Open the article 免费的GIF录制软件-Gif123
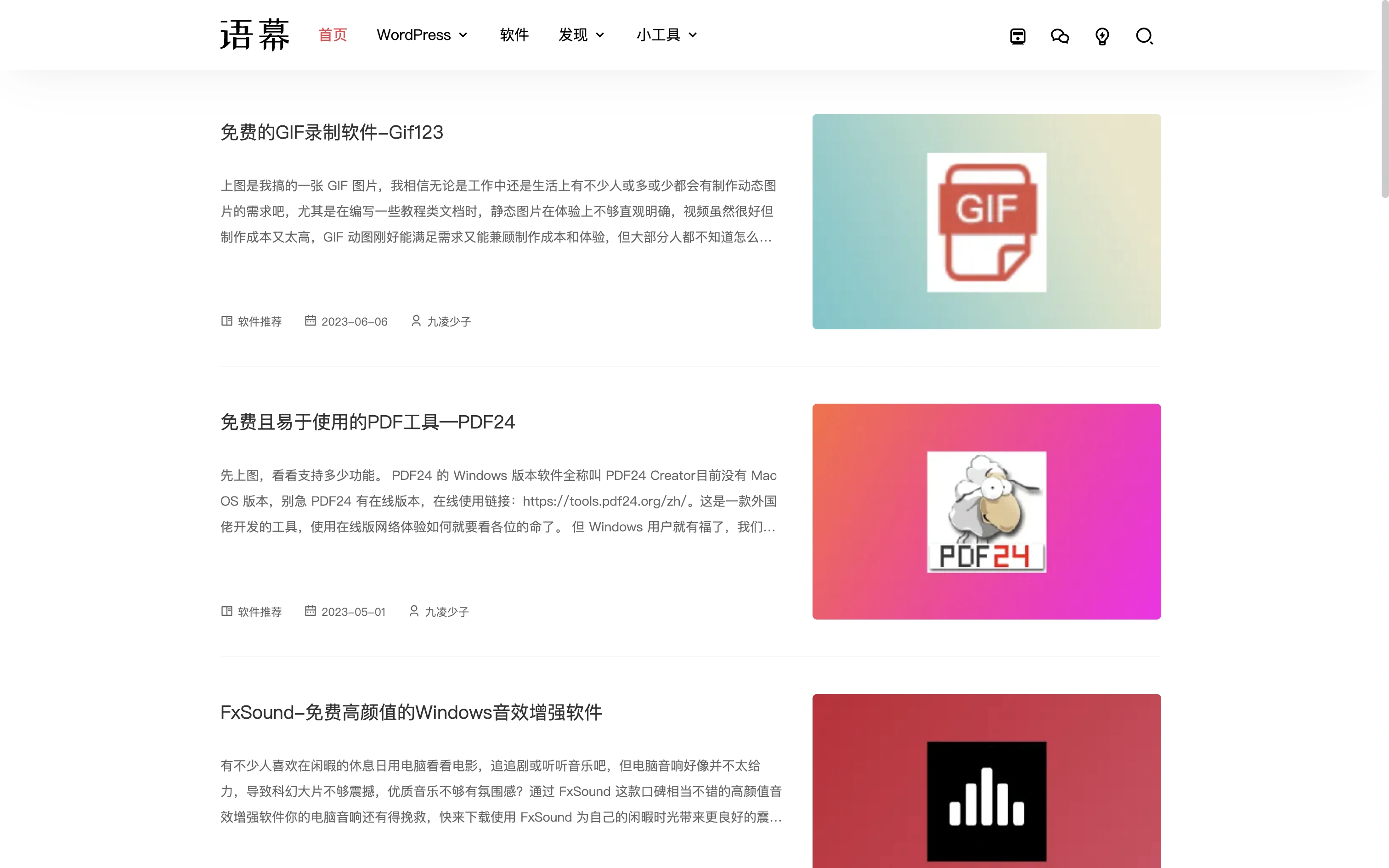Screen dimensions: 1389x868 tap(331, 133)
